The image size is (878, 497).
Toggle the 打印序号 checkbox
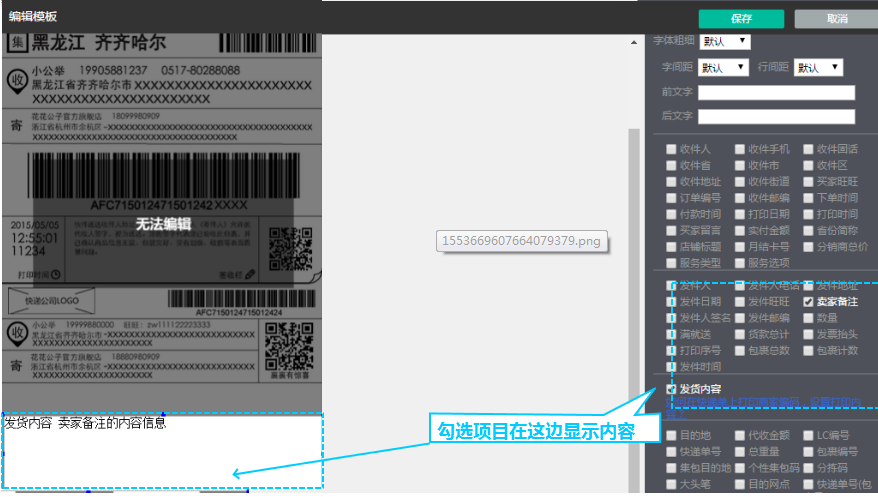click(x=671, y=351)
